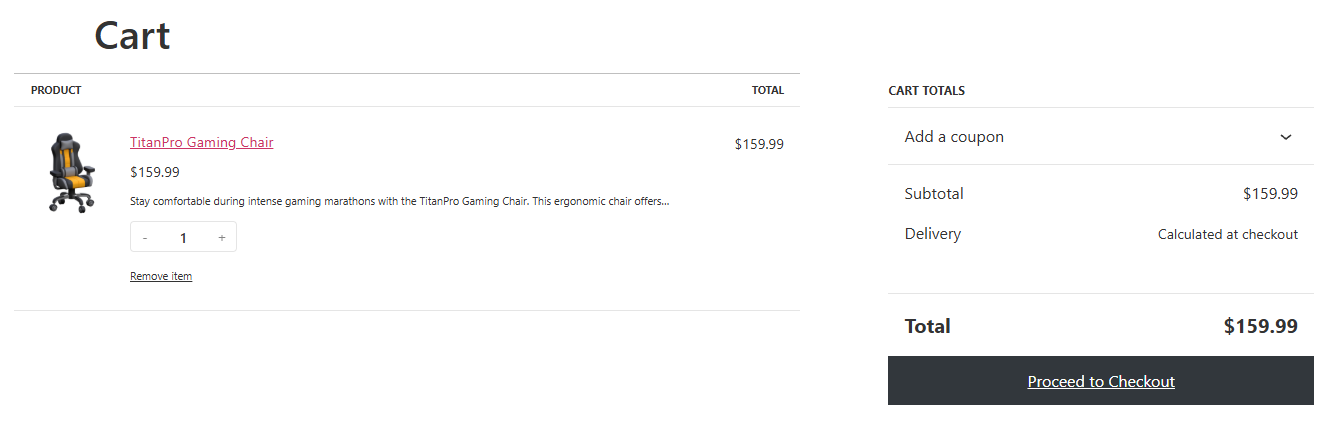Viewport: 1325px width, 433px height.
Task: Click the TitanPro chair description text
Action: pos(399,201)
